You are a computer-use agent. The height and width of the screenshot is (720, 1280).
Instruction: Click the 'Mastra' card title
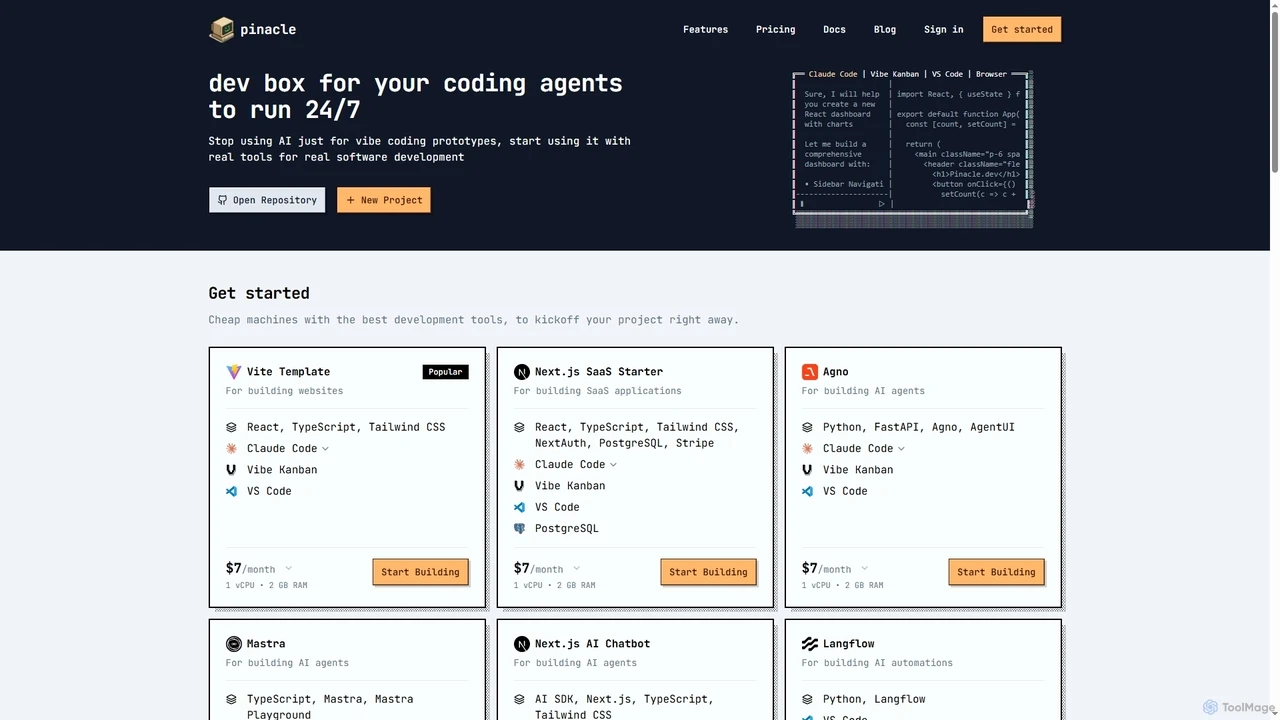click(x=266, y=644)
